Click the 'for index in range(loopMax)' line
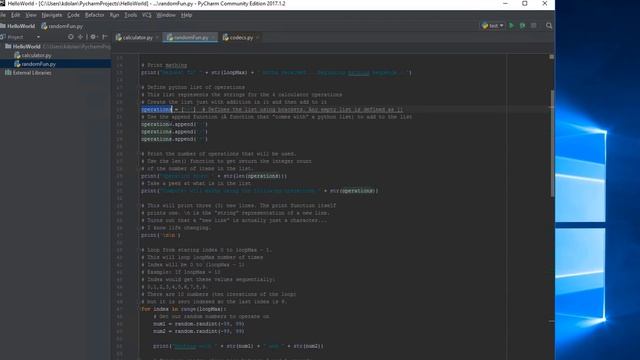Screen dimensions: 640x360 pyautogui.click(x=184, y=309)
